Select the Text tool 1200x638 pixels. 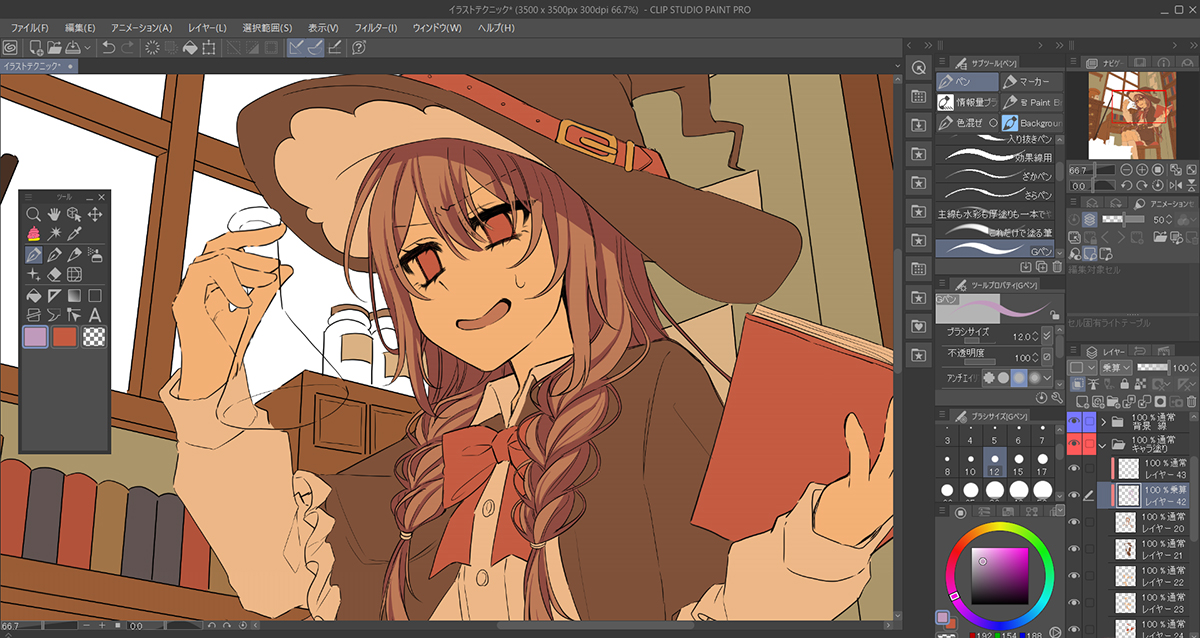(x=95, y=316)
